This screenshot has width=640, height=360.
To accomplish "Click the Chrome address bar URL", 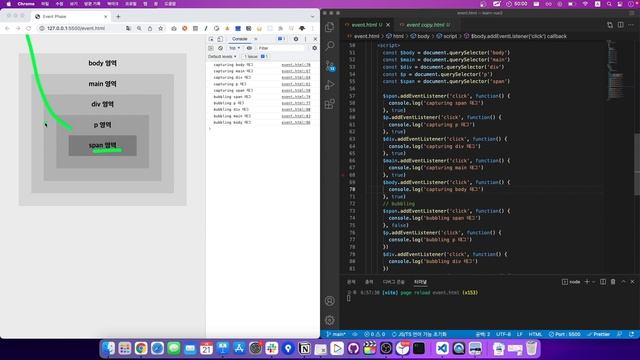I will pos(76,28).
